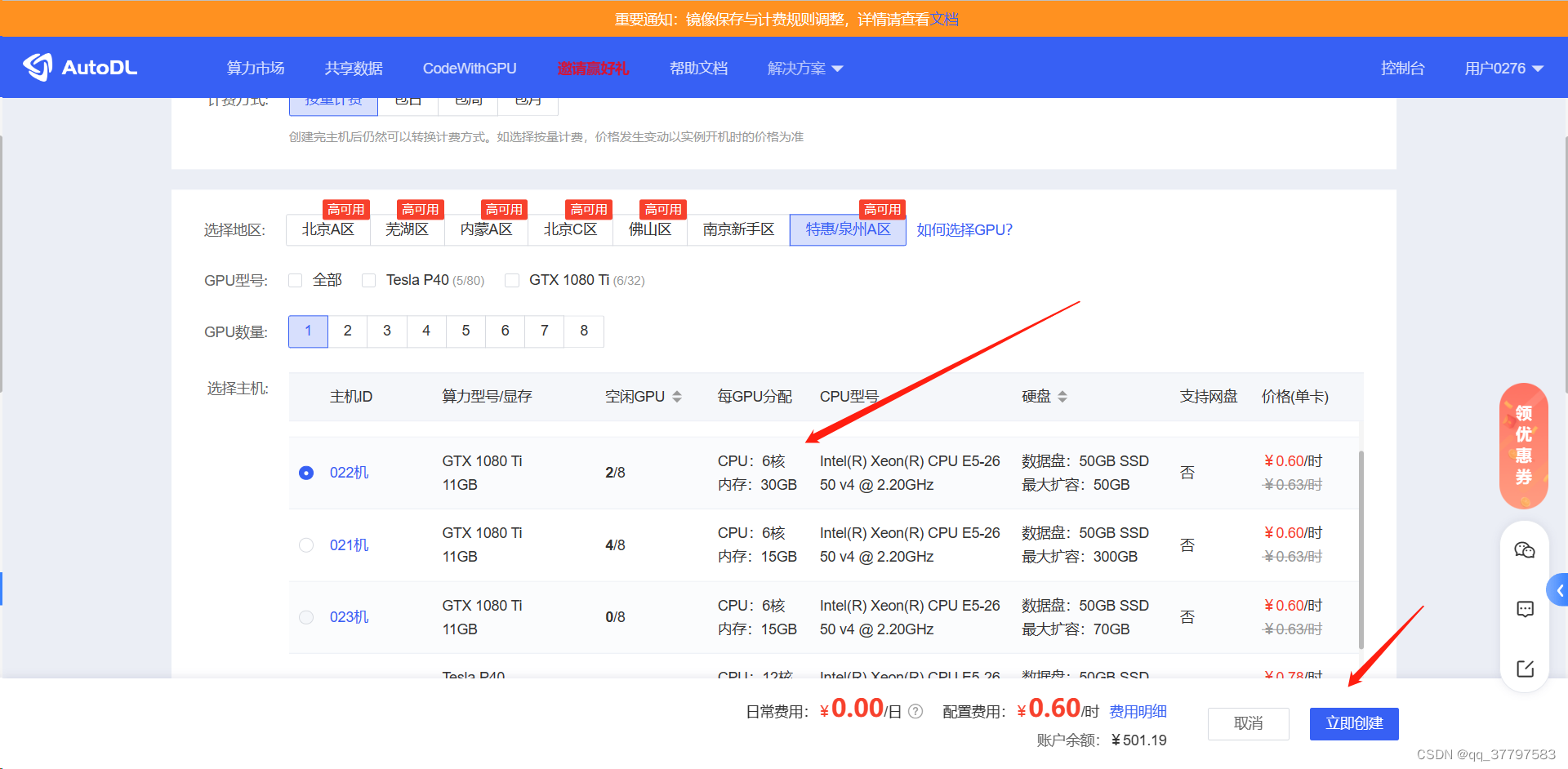Open the WeChat contact icon

coord(1525,550)
